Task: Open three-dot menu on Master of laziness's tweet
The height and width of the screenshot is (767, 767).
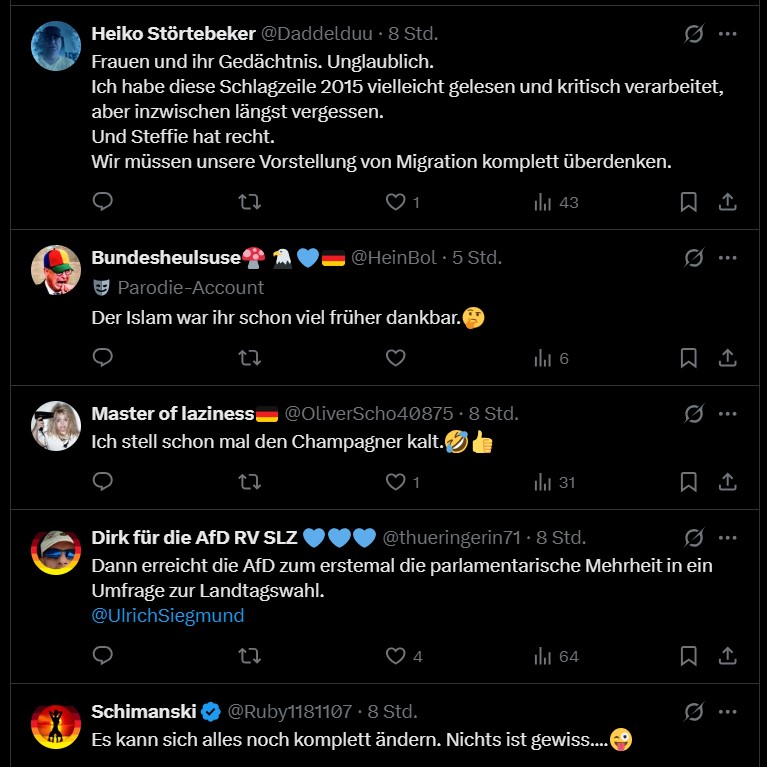Action: click(x=728, y=413)
